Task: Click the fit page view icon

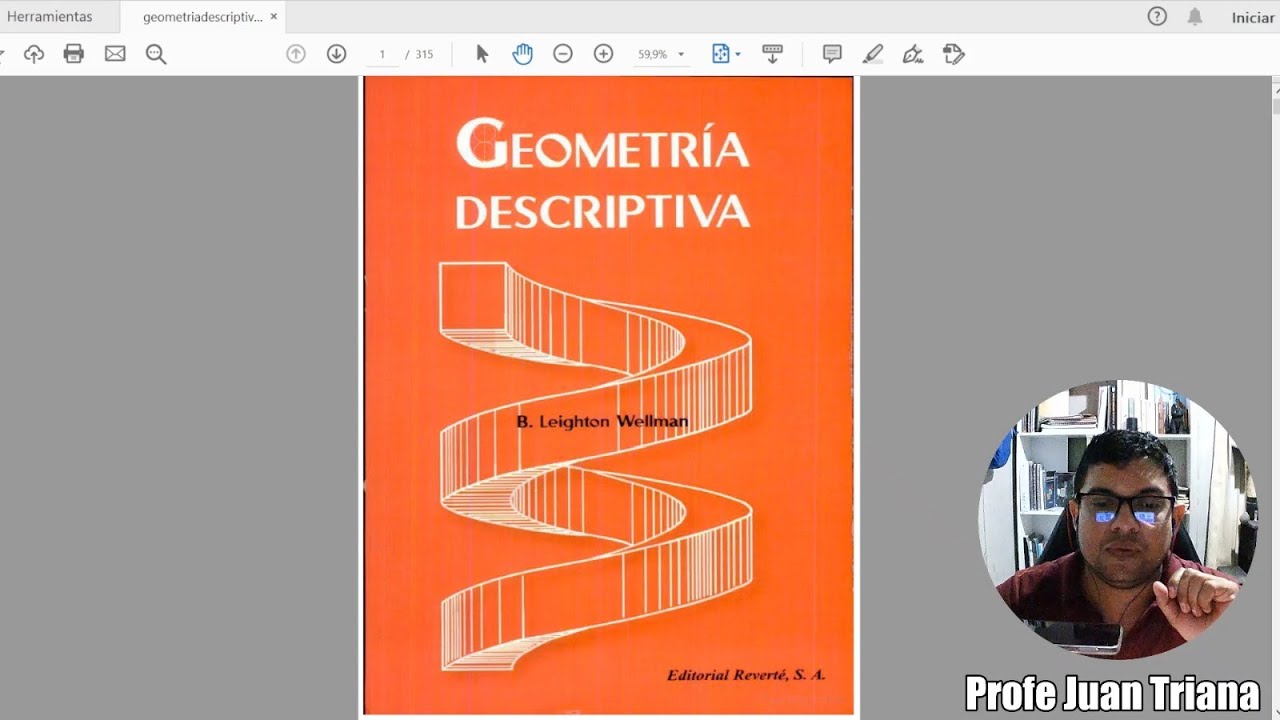Action: coord(720,54)
